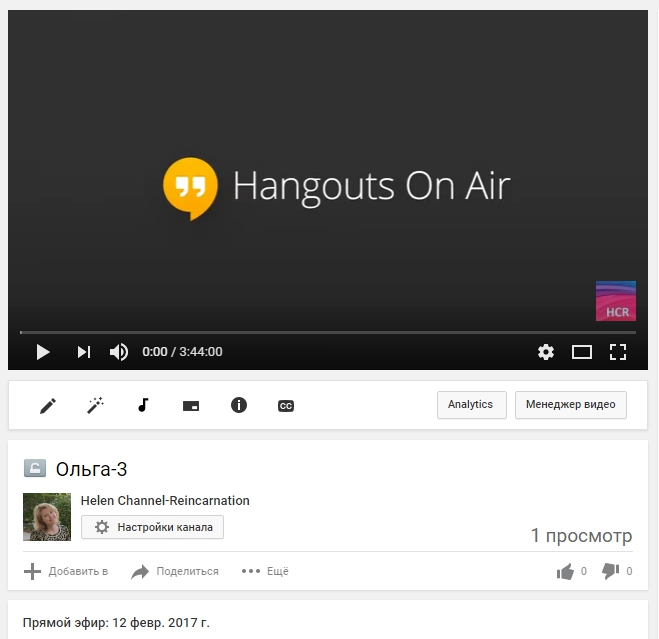Click the thumbs up like icon
Image resolution: width=659 pixels, height=639 pixels.
pyautogui.click(x=566, y=571)
